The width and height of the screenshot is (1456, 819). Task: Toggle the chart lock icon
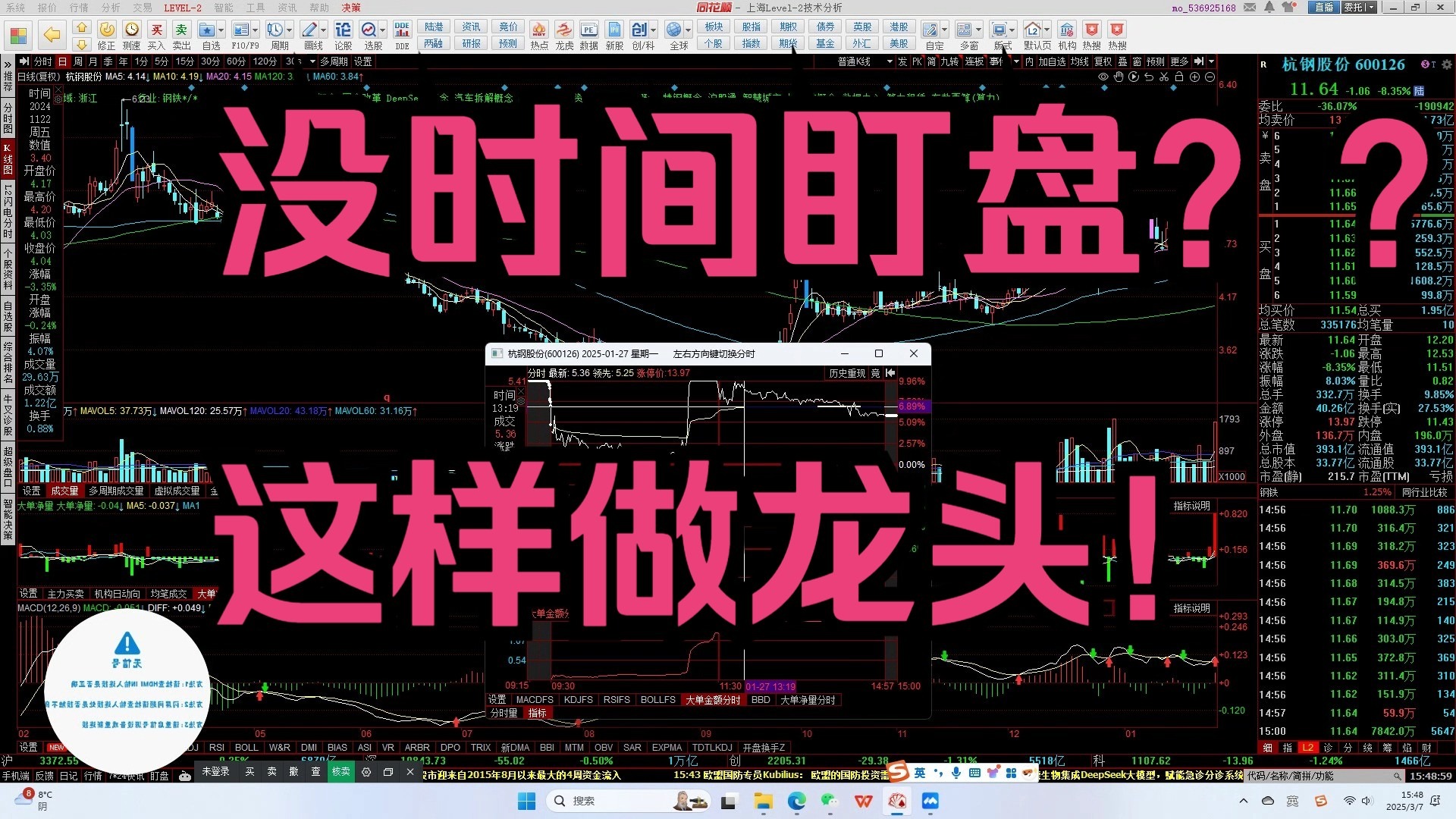pyautogui.click(x=1179, y=77)
